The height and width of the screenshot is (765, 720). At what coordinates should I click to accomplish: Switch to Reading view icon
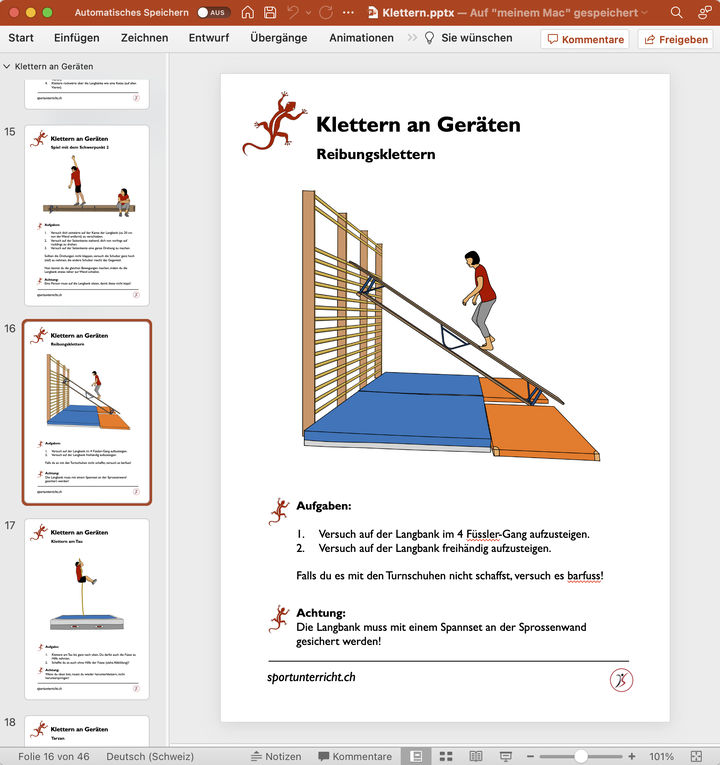(476, 757)
